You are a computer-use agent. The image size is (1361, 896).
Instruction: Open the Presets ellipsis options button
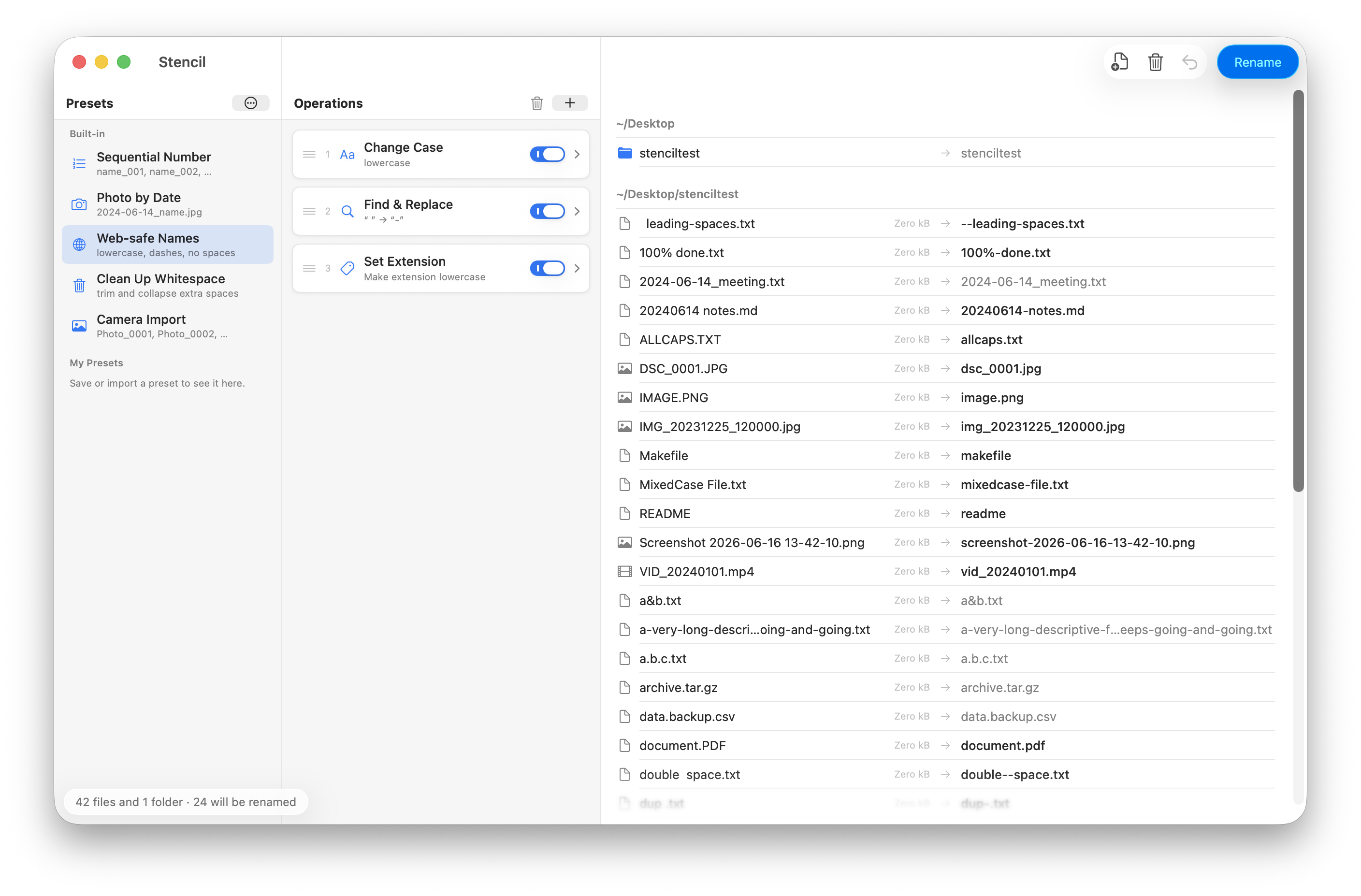point(250,103)
